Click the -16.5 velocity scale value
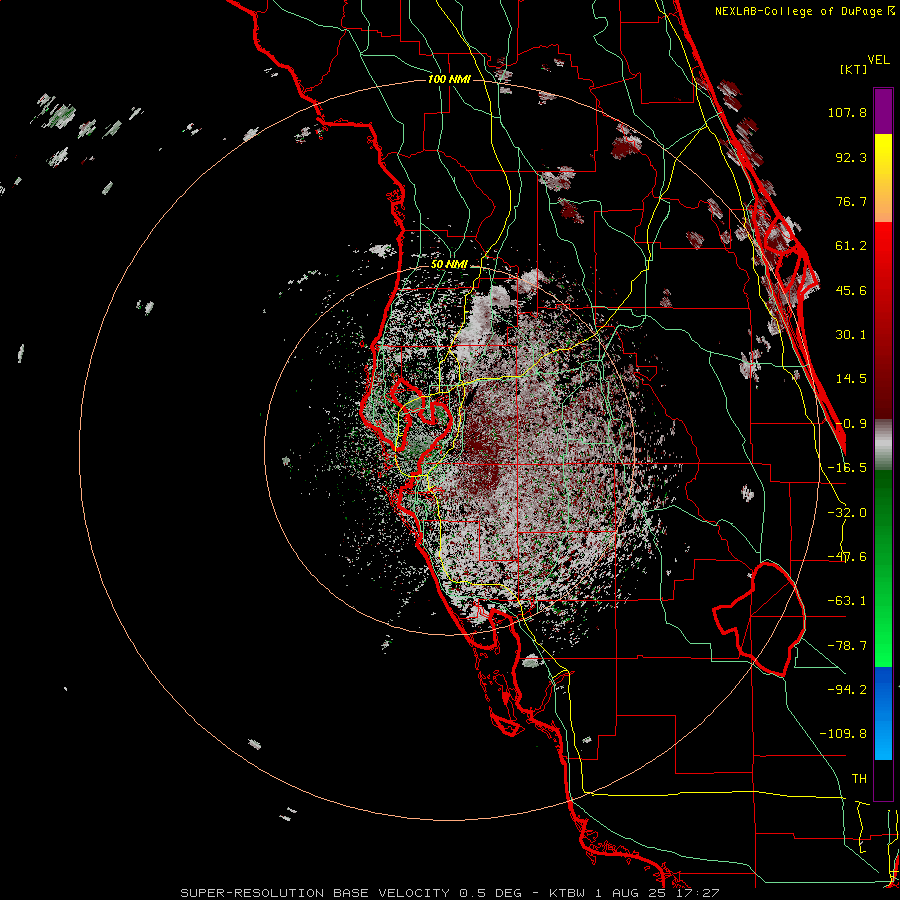The image size is (900, 900). [x=847, y=468]
